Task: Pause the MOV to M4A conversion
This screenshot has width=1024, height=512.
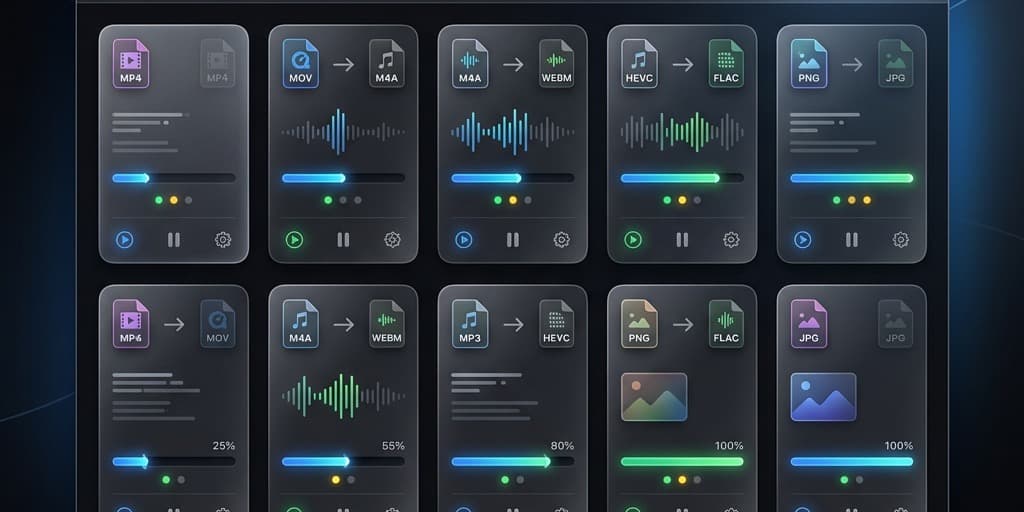Action: [x=343, y=240]
